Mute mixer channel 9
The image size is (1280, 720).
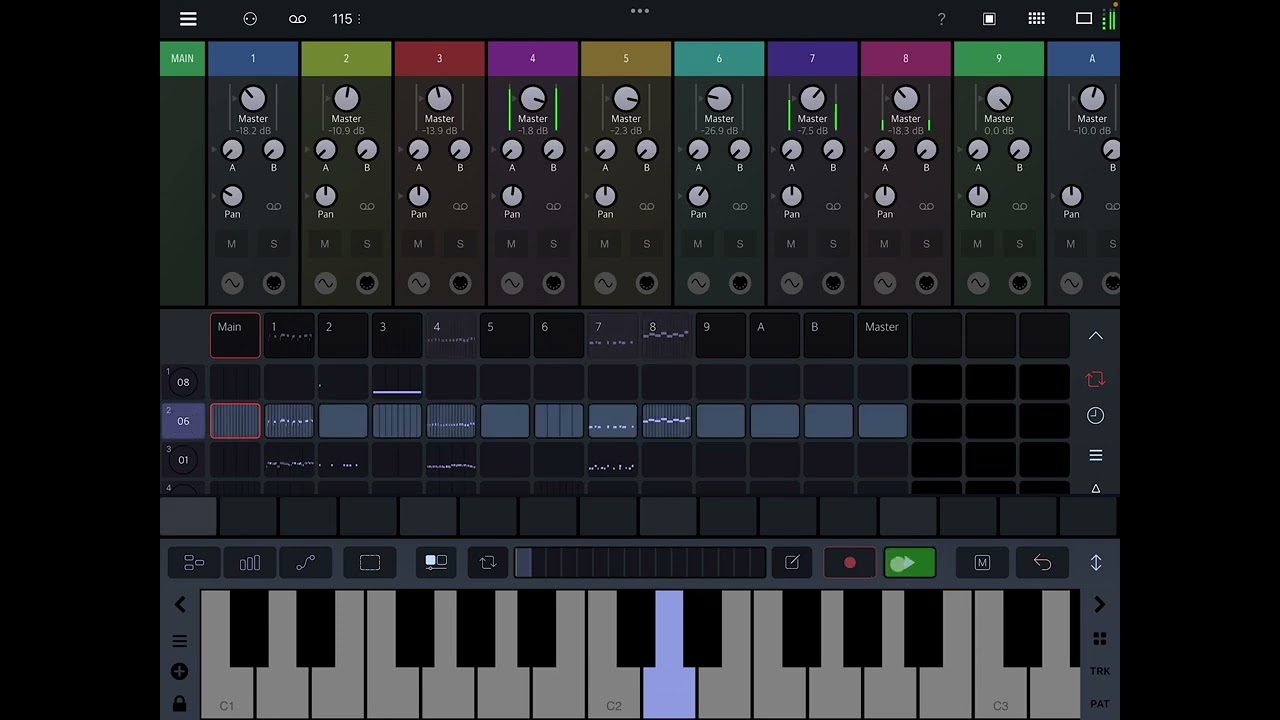click(977, 244)
